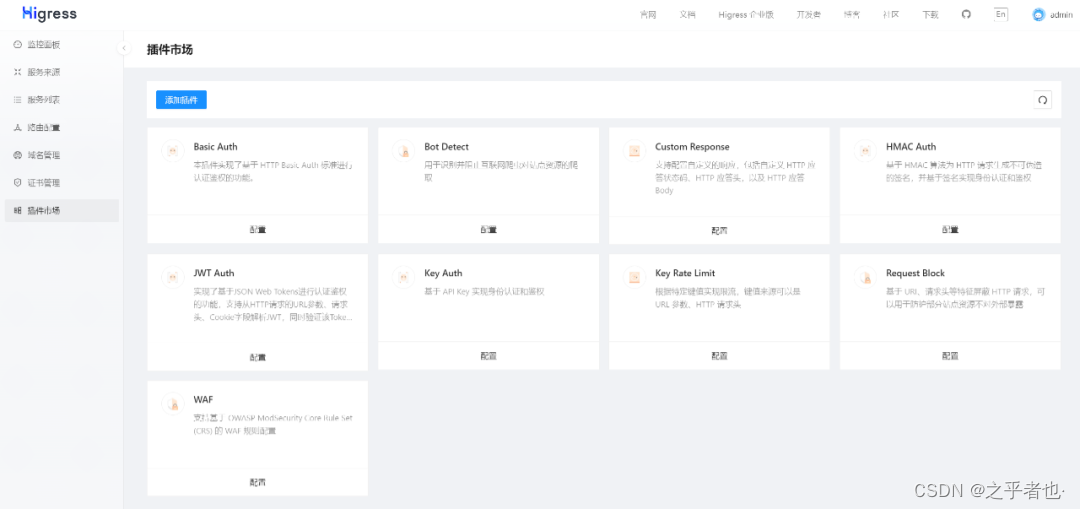Click the refresh icon in plugin toolbar
Image resolution: width=1080 pixels, height=509 pixels.
[x=1042, y=100]
